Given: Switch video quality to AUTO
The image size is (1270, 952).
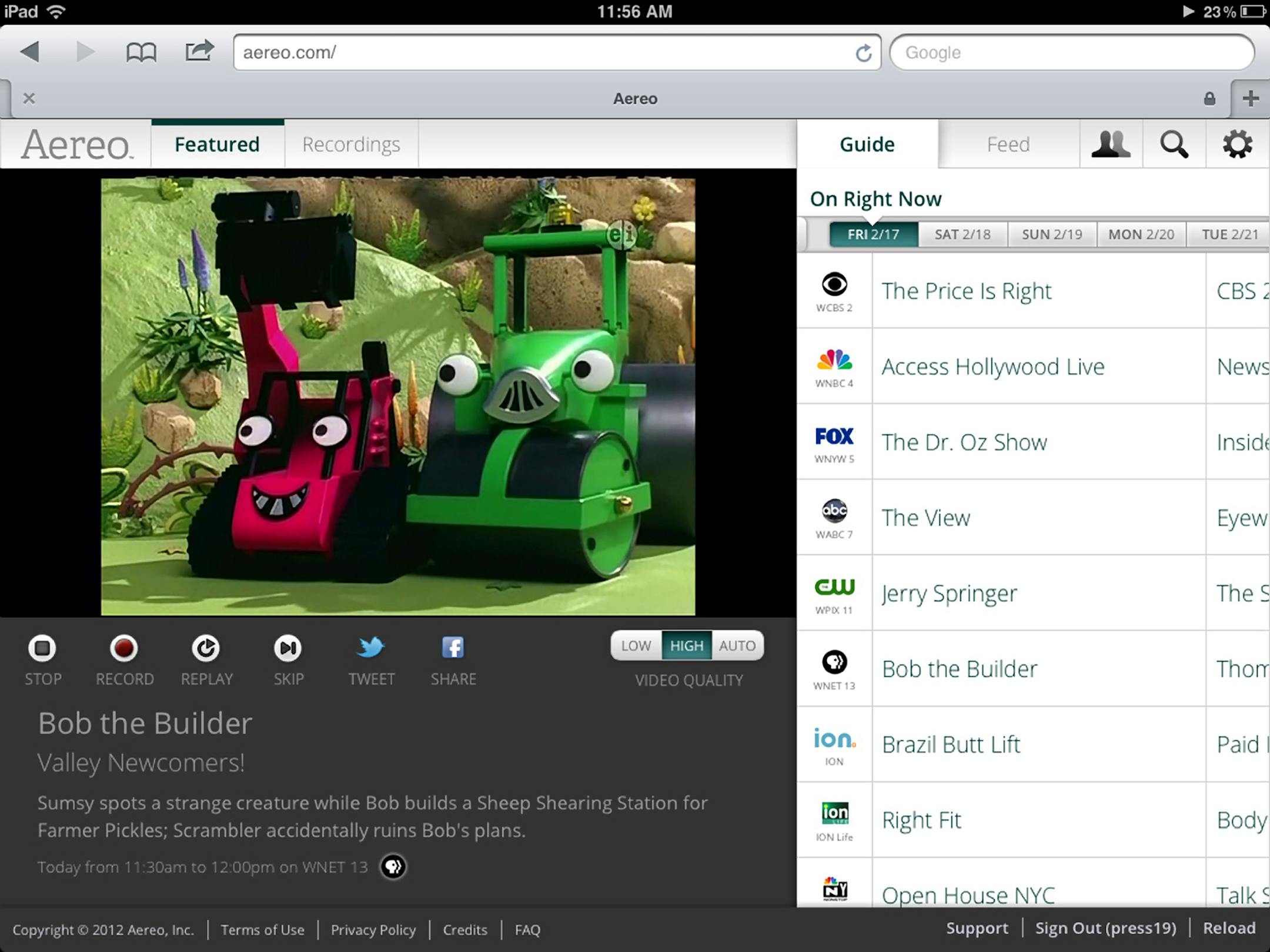Looking at the screenshot, I should [737, 645].
